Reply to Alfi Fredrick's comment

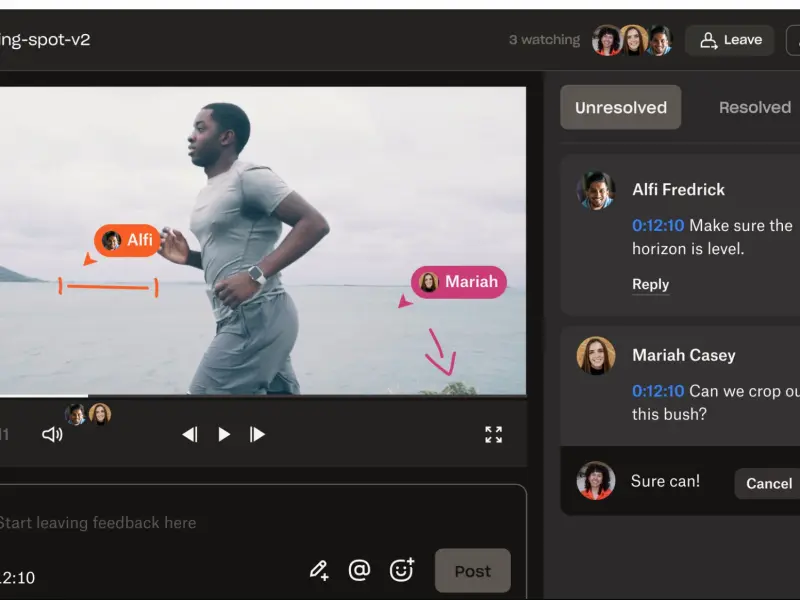(651, 284)
